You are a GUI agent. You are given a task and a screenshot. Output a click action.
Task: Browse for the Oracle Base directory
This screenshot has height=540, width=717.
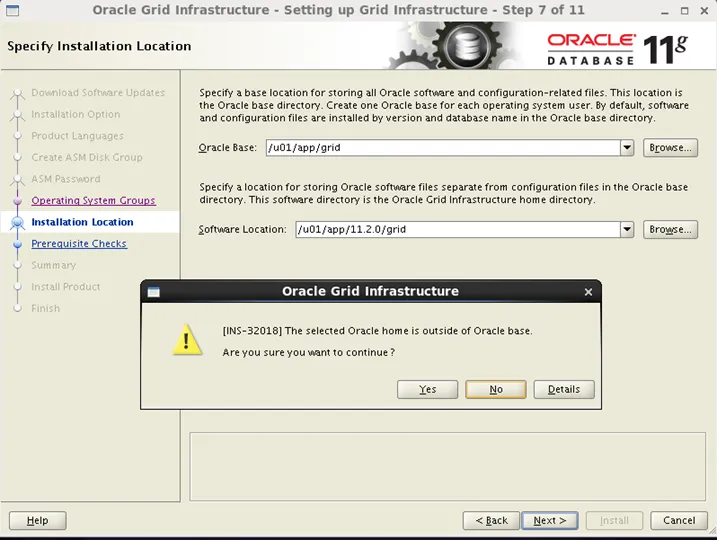pyautogui.click(x=670, y=148)
